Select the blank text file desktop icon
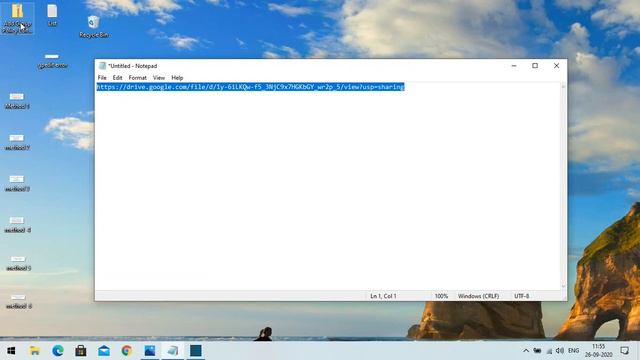This screenshot has width=640, height=360. coord(52,15)
